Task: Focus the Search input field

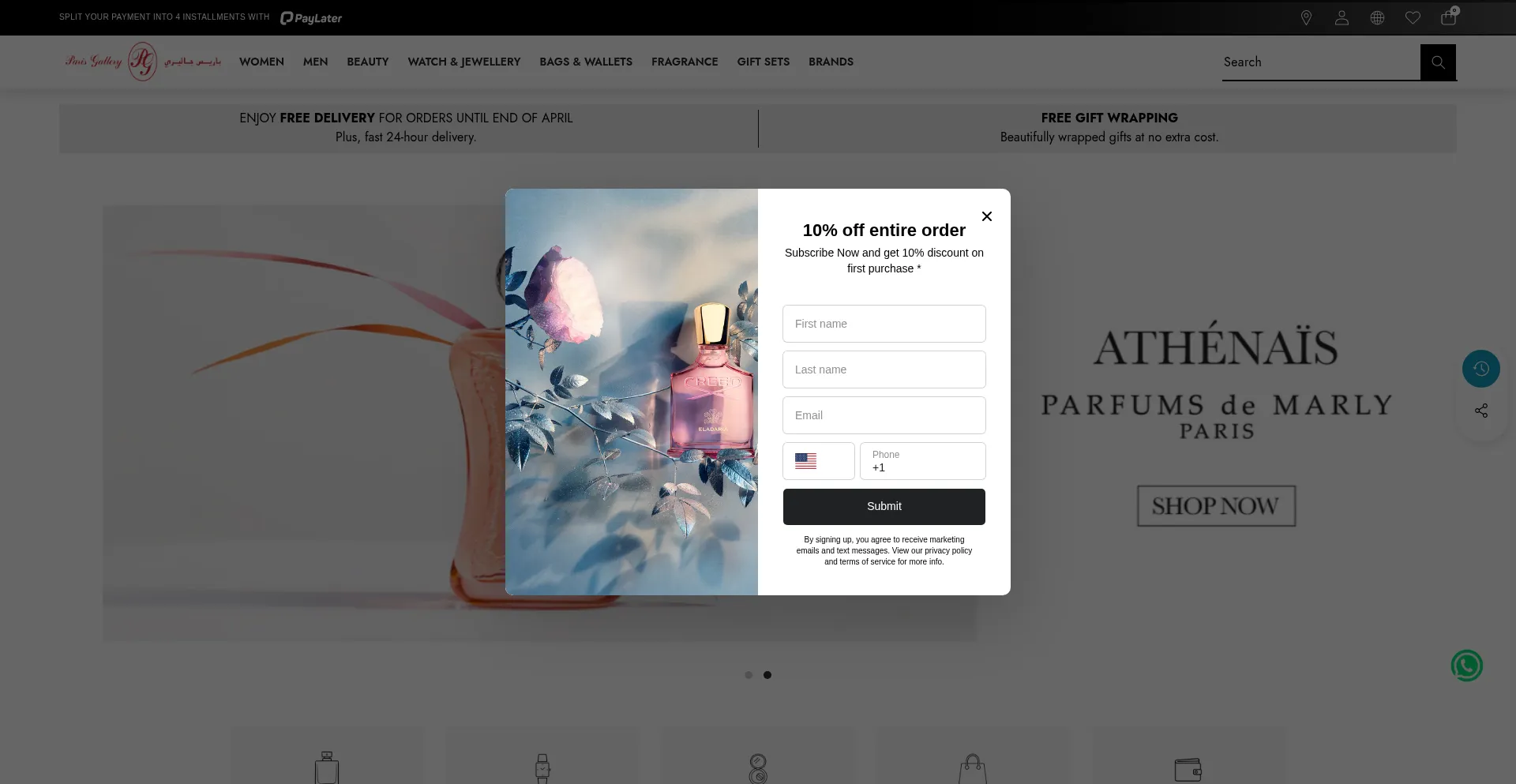Action: pyautogui.click(x=1321, y=62)
